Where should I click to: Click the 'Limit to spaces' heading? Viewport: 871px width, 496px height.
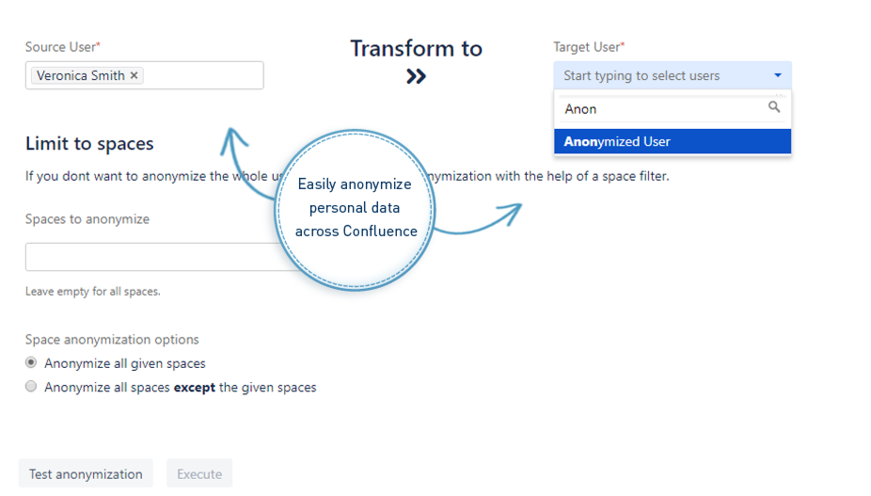89,144
